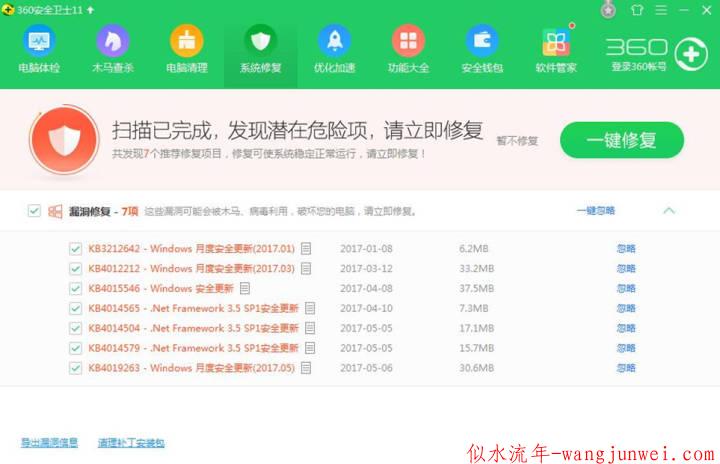View details document icon for KB4014579

click(310, 348)
